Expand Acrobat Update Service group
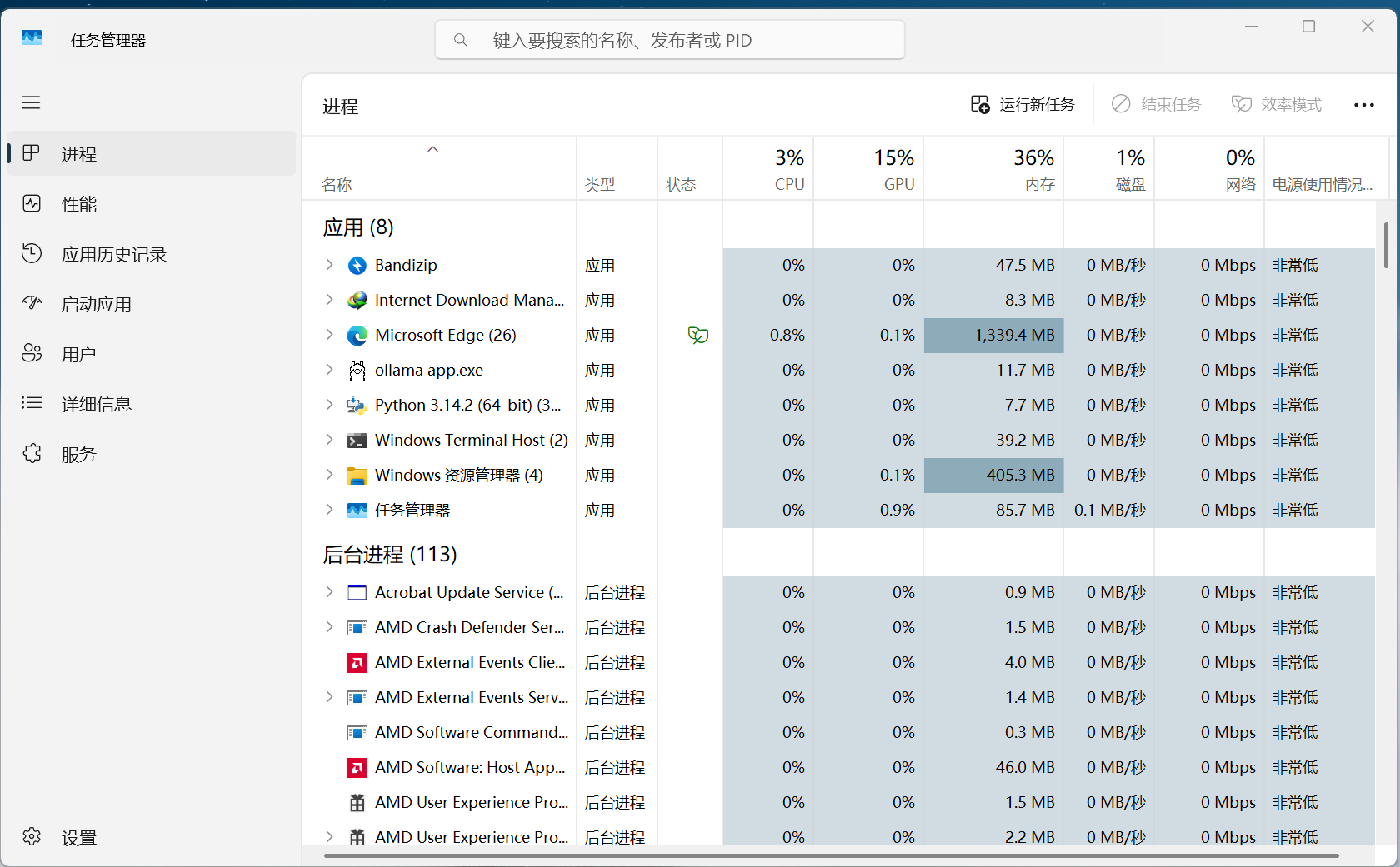 (x=330, y=592)
